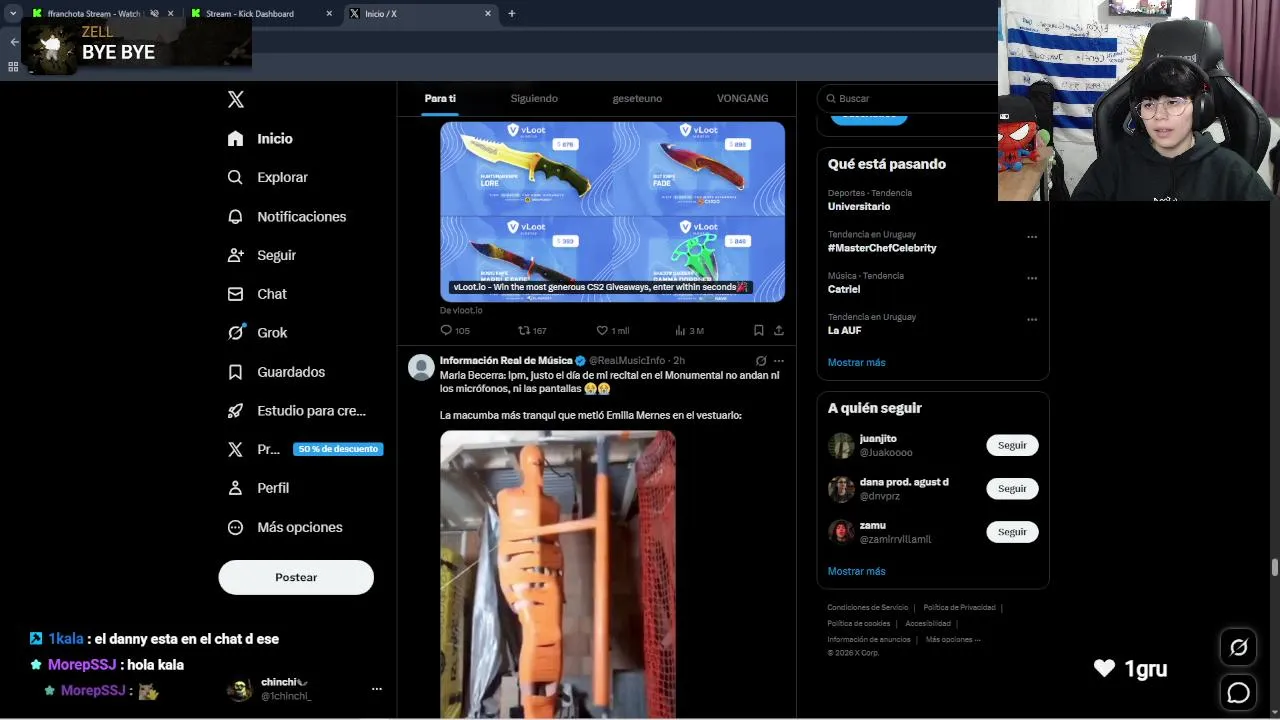This screenshot has height=720, width=1280.
Task: Select the Inicio / X browser tab
Action: pyautogui.click(x=420, y=14)
